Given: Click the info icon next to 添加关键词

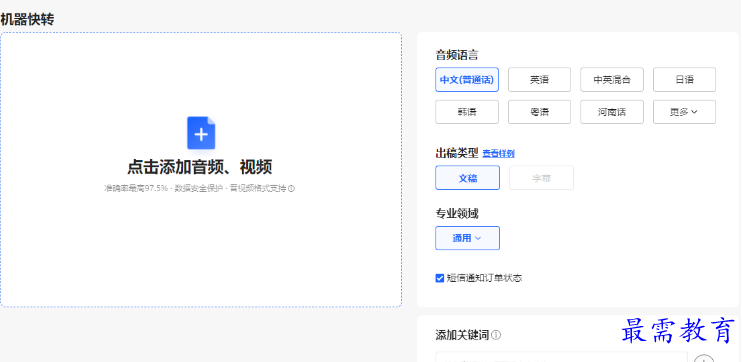Looking at the screenshot, I should pos(496,335).
